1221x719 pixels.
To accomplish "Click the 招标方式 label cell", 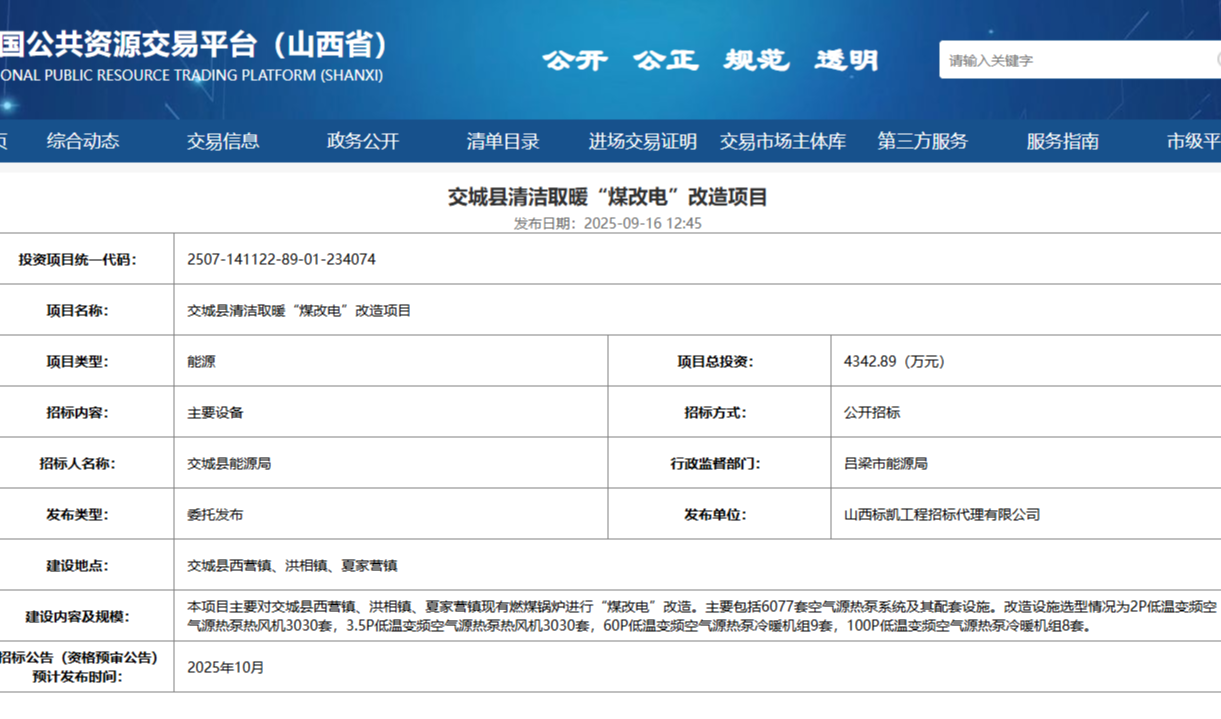I will point(719,413).
